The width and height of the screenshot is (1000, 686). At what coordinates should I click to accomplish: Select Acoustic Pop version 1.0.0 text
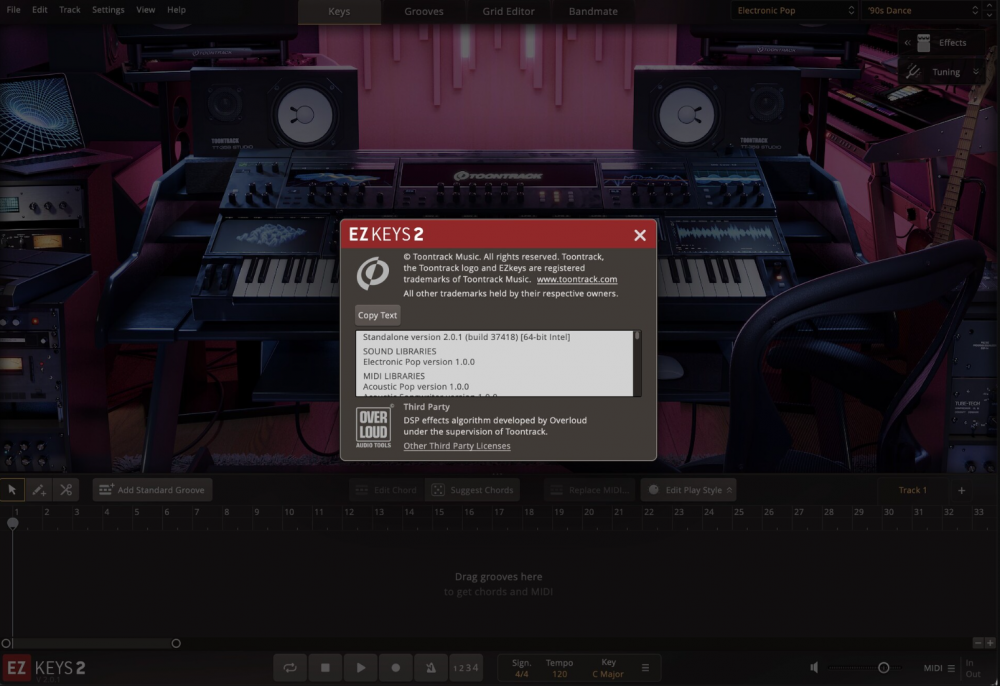415,386
